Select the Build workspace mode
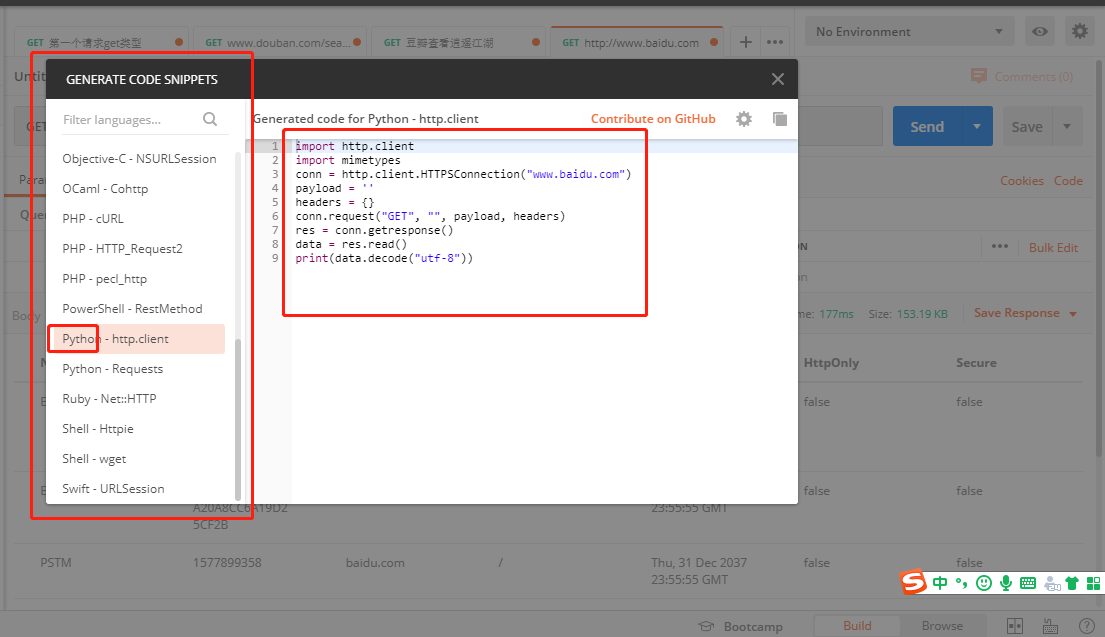Image resolution: width=1105 pixels, height=637 pixels. coord(857,626)
